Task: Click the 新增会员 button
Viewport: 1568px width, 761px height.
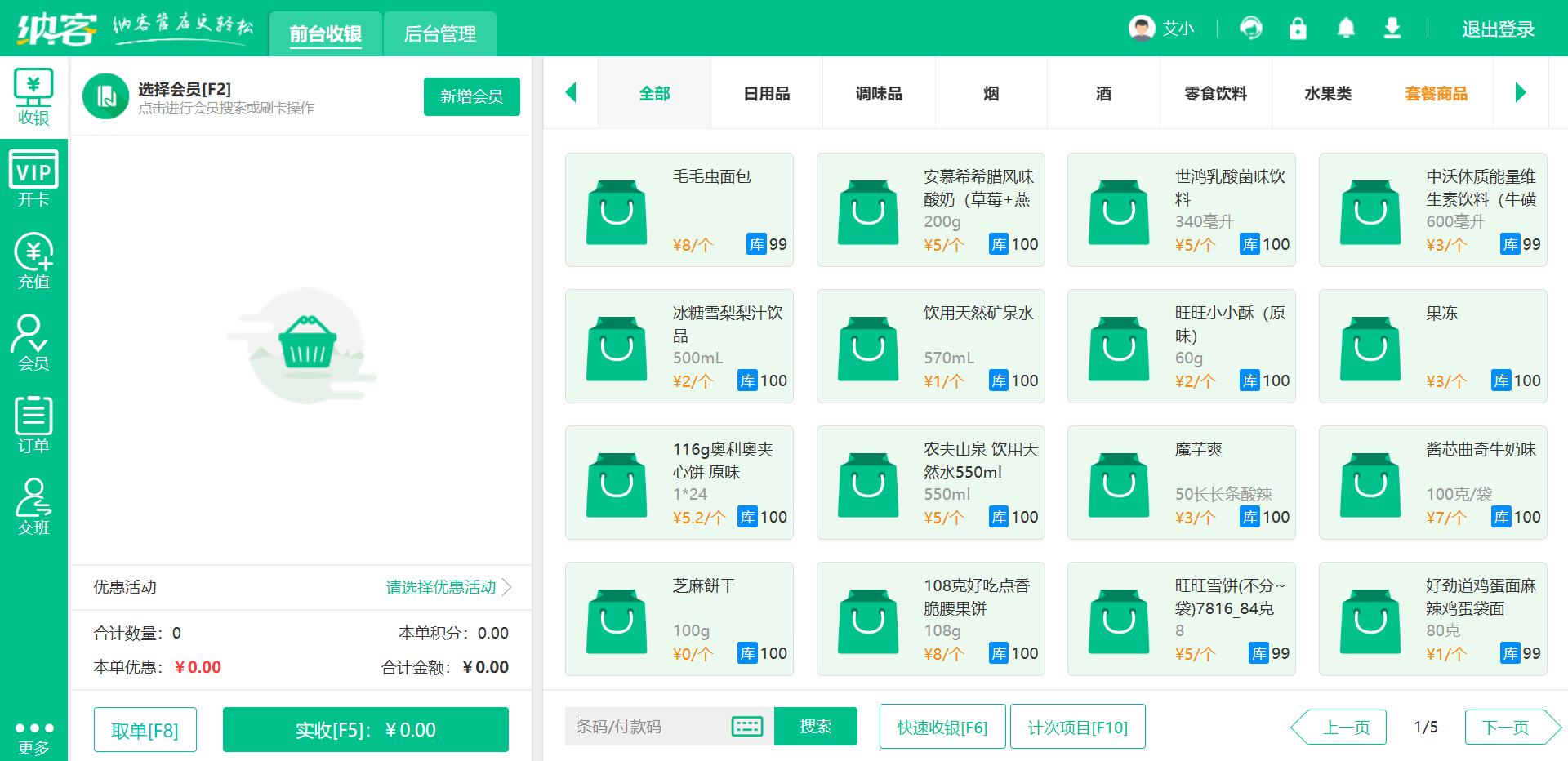Action: coord(471,96)
